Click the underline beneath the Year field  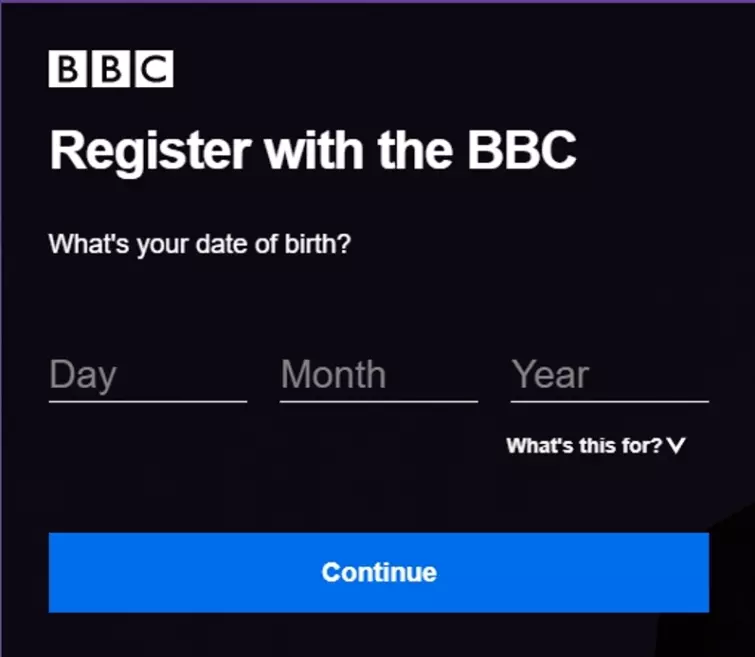[610, 401]
